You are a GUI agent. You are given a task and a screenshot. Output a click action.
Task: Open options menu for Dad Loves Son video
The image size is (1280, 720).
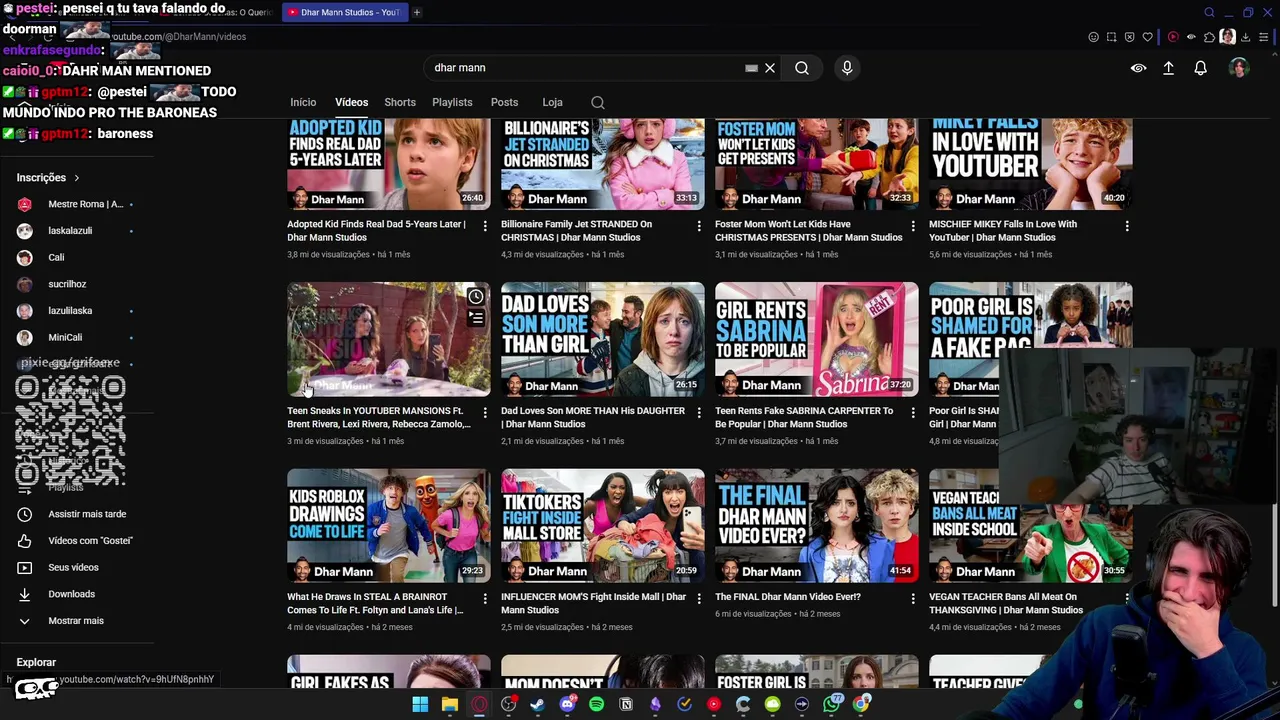(699, 412)
